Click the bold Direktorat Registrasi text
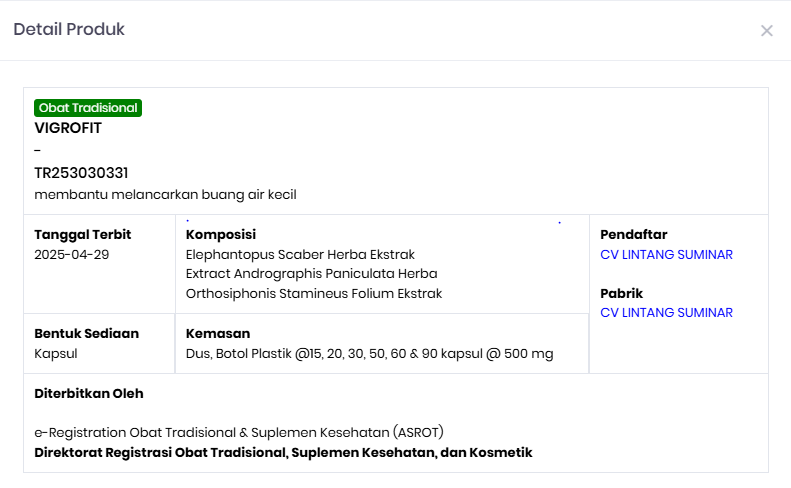The image size is (791, 488). [283, 452]
